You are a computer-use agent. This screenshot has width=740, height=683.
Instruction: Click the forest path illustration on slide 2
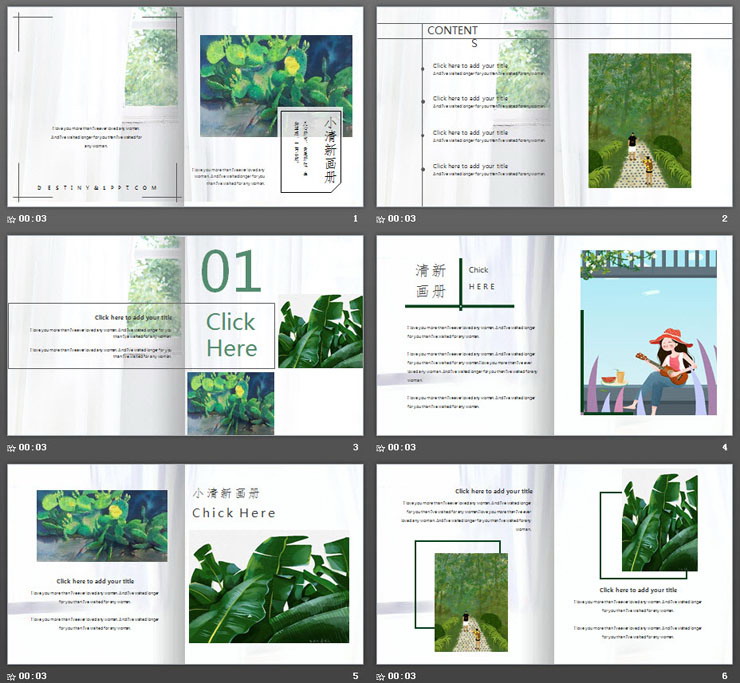click(639, 120)
